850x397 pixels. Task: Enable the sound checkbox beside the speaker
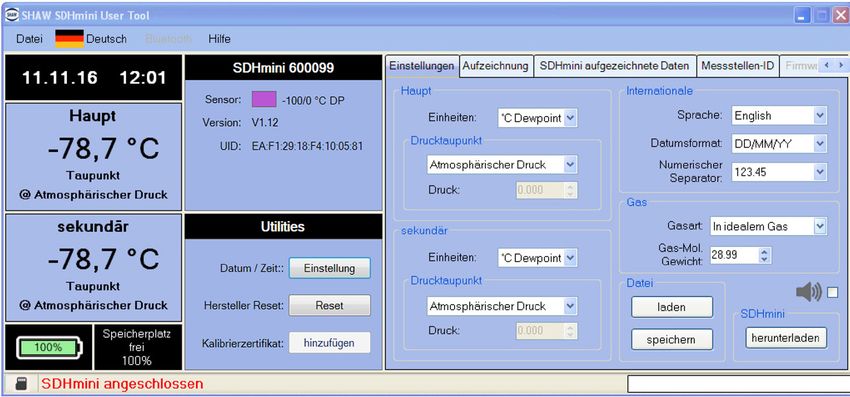pos(833,293)
